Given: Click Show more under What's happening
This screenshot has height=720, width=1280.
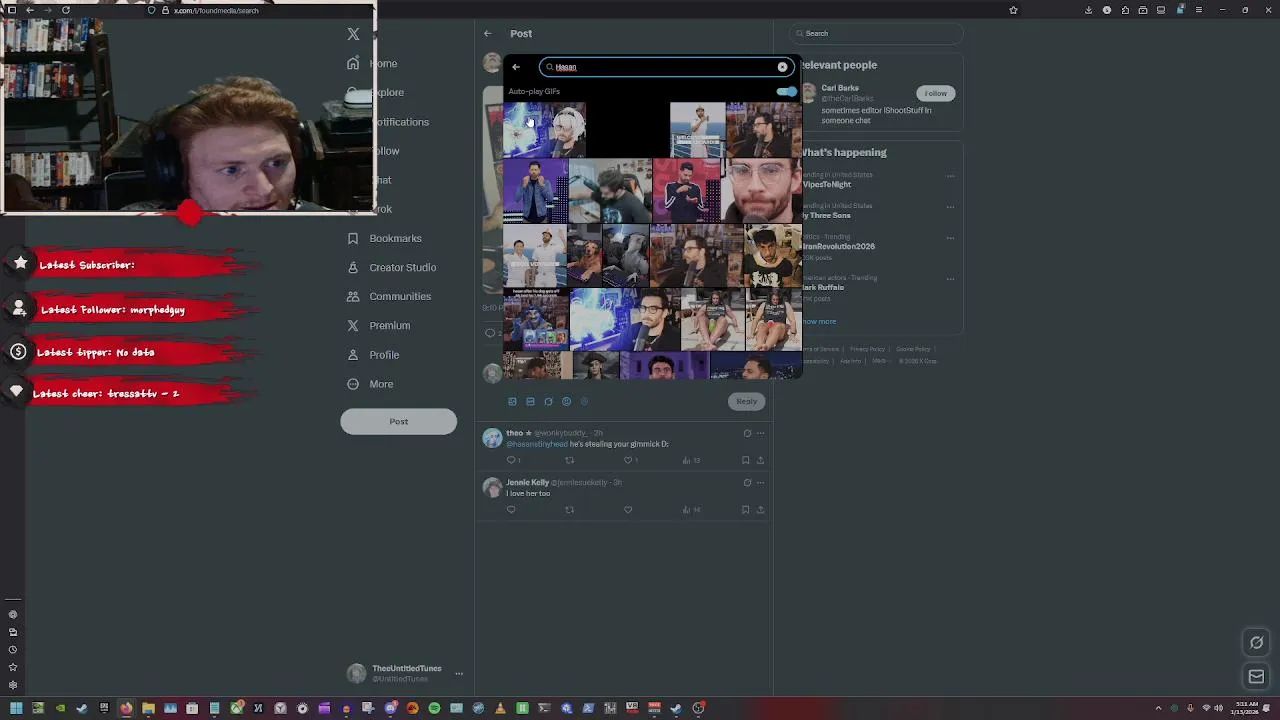Looking at the screenshot, I should pyautogui.click(x=819, y=321).
